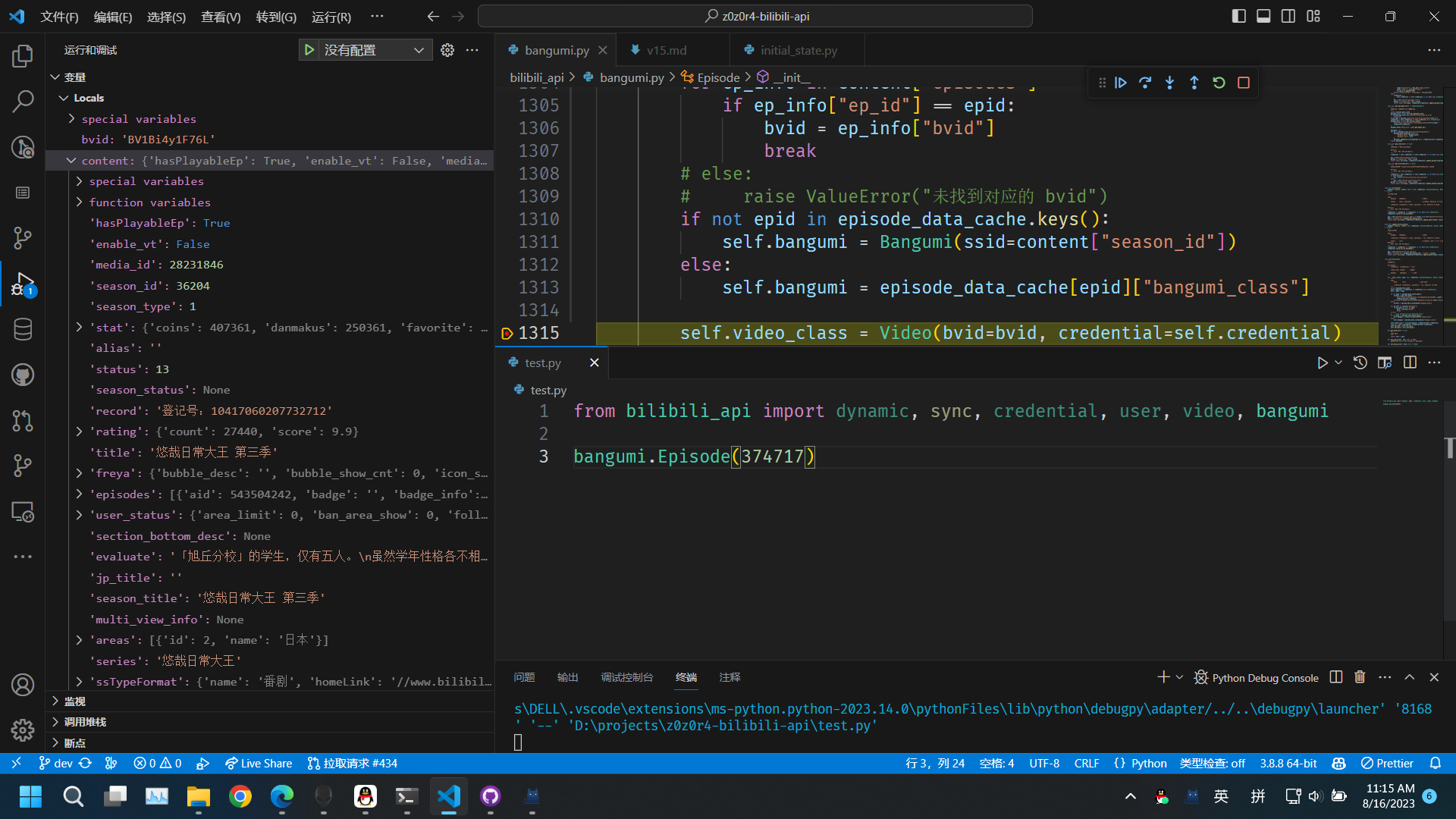Clear the Python Debug Console output
The image size is (1456, 819).
pyautogui.click(x=1360, y=677)
